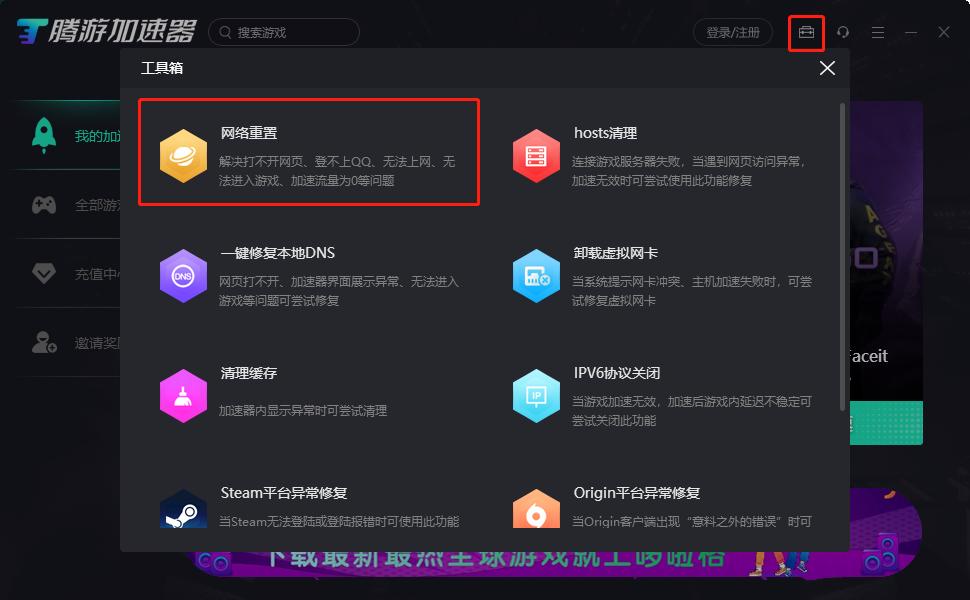Open the IPV6协议关闭 tool icon
Screen dimensions: 970x600
click(x=536, y=396)
